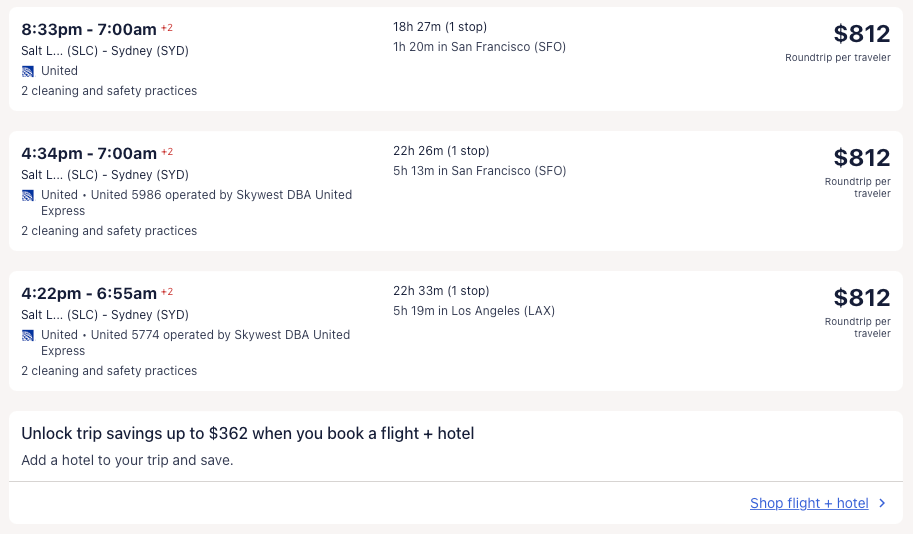Click $812 price of 22h 33m flight

pyautogui.click(x=861, y=298)
